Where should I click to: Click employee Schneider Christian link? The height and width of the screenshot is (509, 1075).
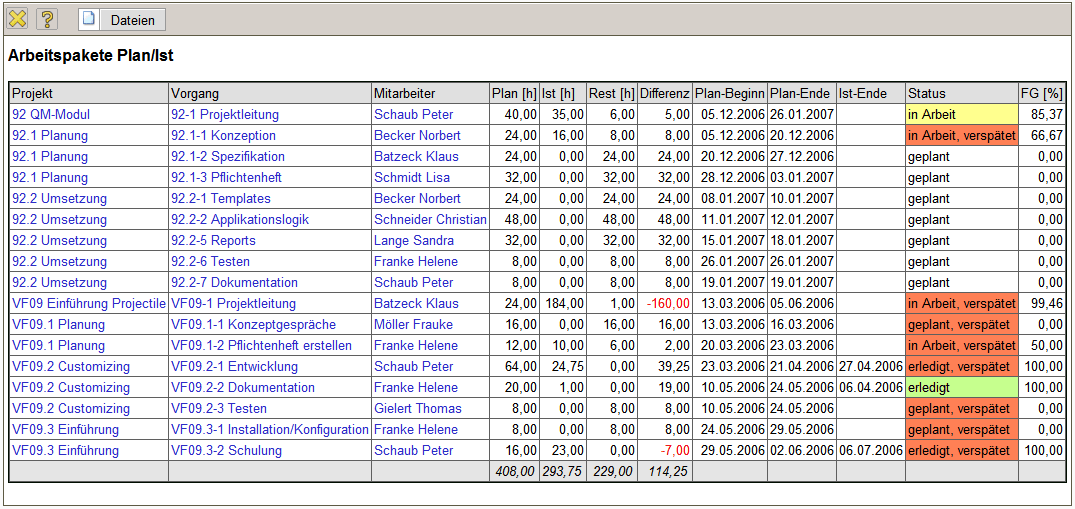pos(430,220)
